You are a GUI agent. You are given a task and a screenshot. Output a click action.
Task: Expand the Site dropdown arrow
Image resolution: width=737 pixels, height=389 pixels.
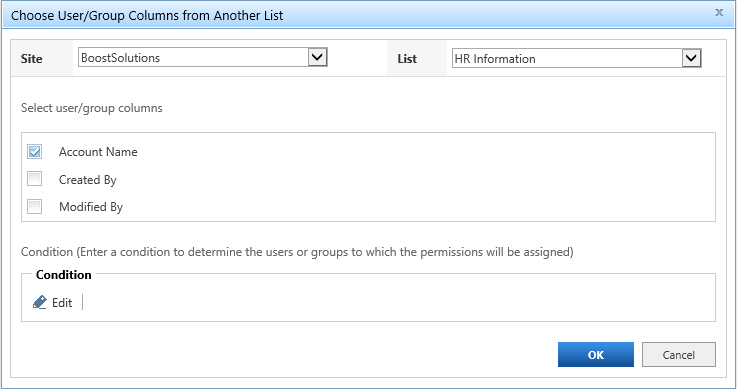(318, 57)
